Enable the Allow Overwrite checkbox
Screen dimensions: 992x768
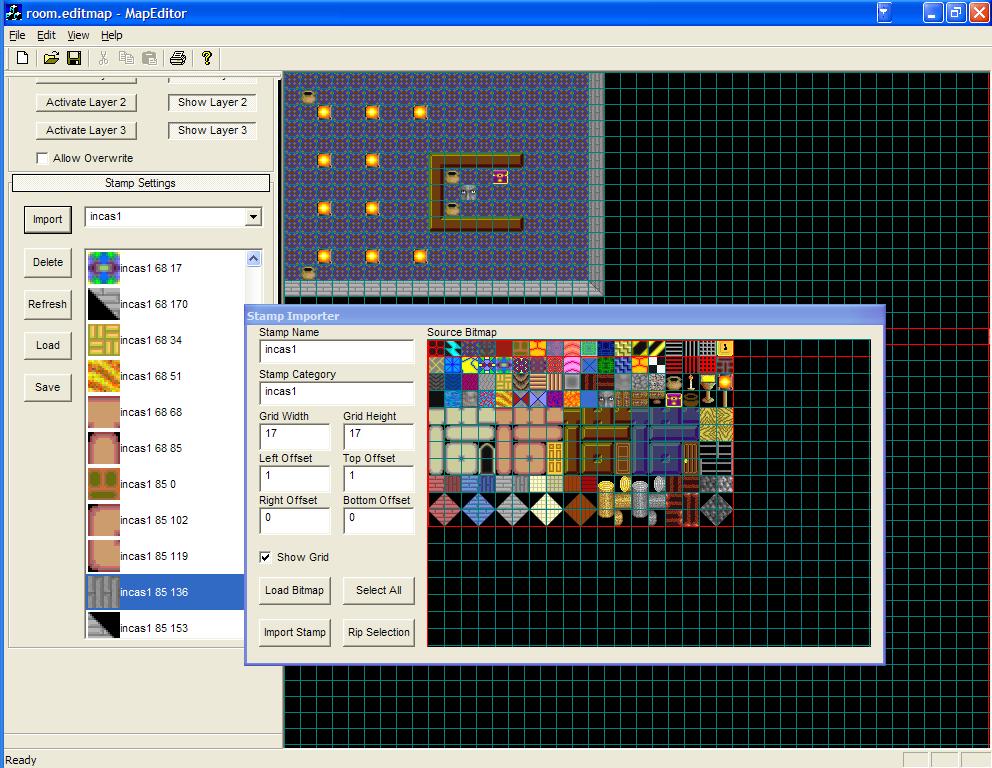click(42, 158)
